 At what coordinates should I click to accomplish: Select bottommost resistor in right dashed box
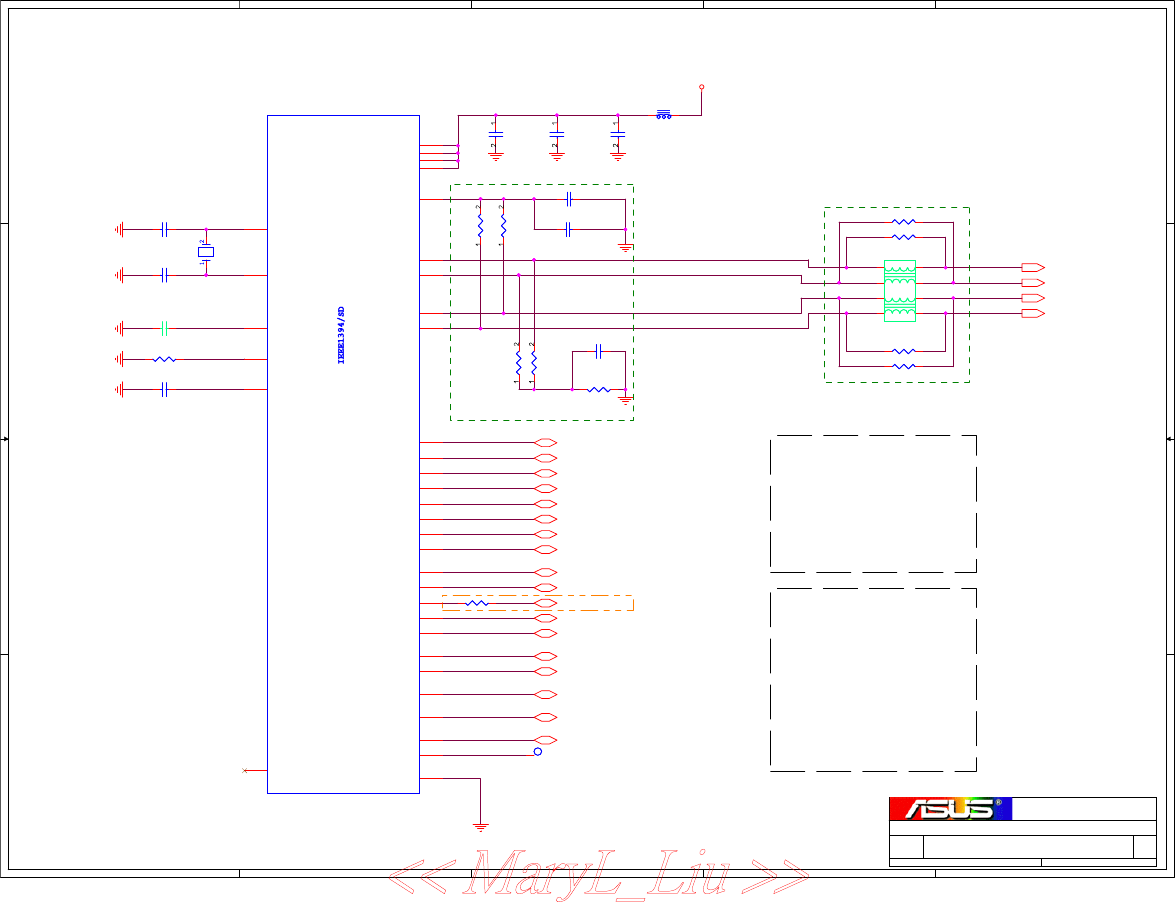[x=904, y=366]
